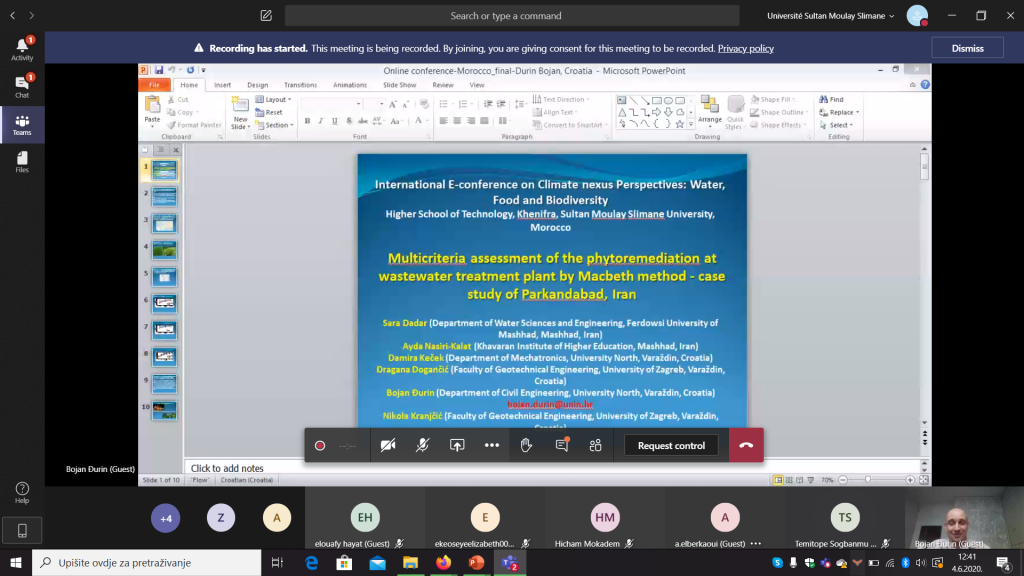Toggle Underline formatting in Font group

click(334, 121)
